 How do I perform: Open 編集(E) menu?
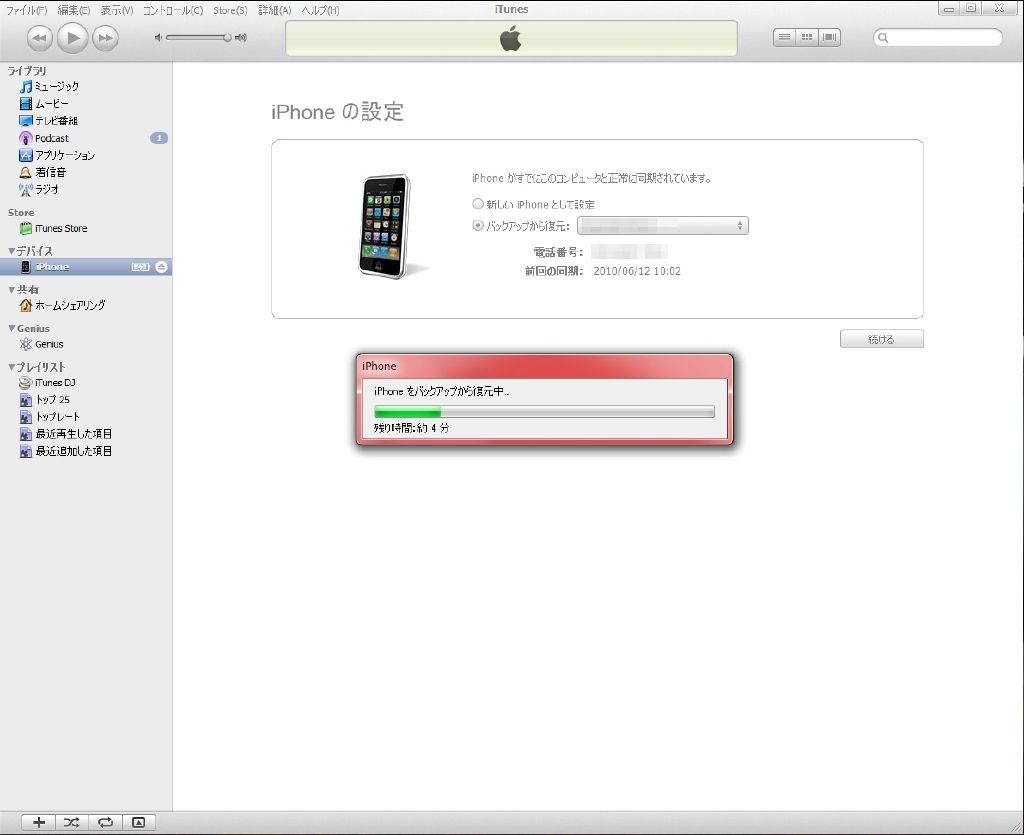(x=74, y=10)
